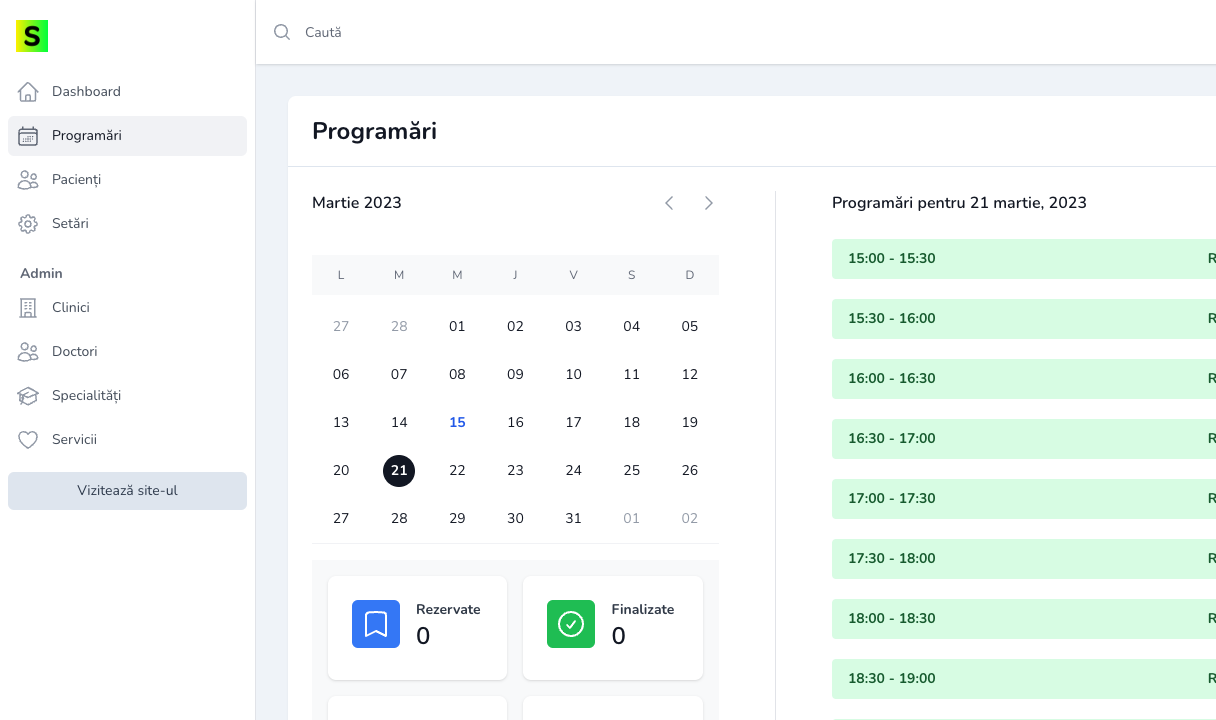Image resolution: width=1216 pixels, height=720 pixels.
Task: Click the green Finalizate checkmark icon
Action: [x=571, y=624]
